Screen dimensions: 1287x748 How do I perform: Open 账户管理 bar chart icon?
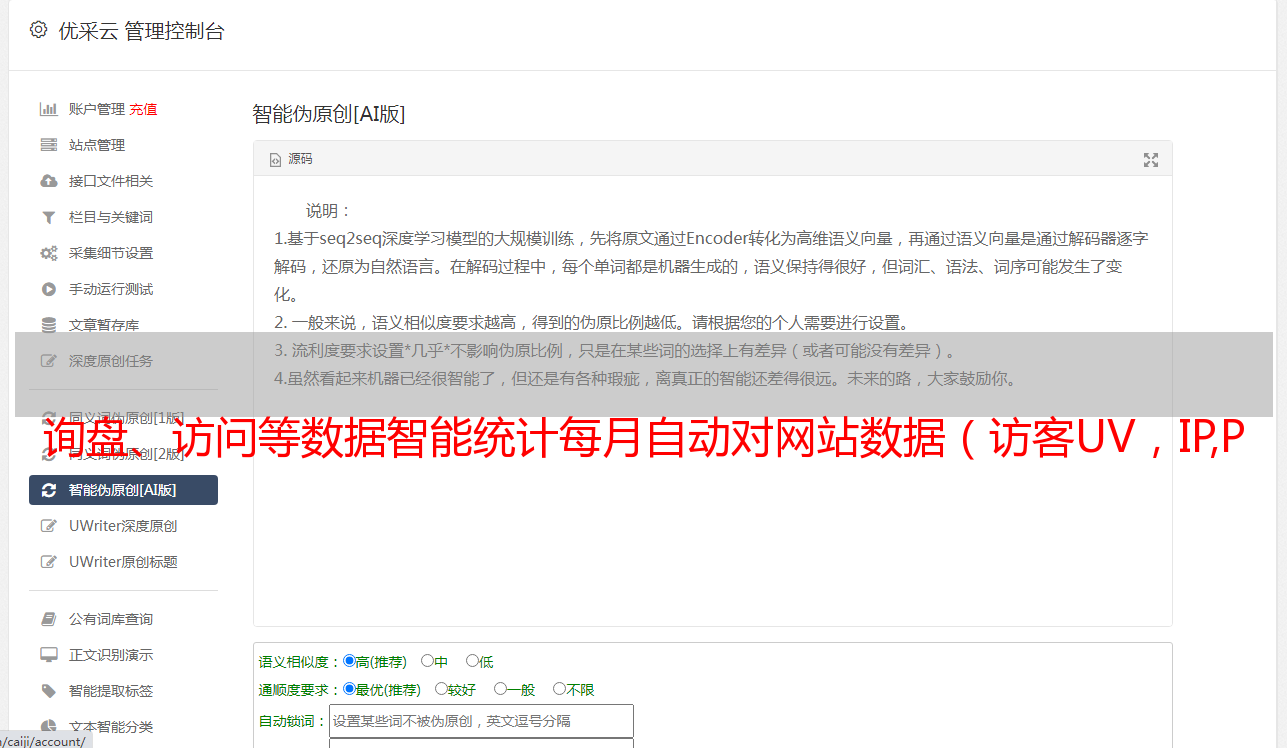click(x=48, y=109)
